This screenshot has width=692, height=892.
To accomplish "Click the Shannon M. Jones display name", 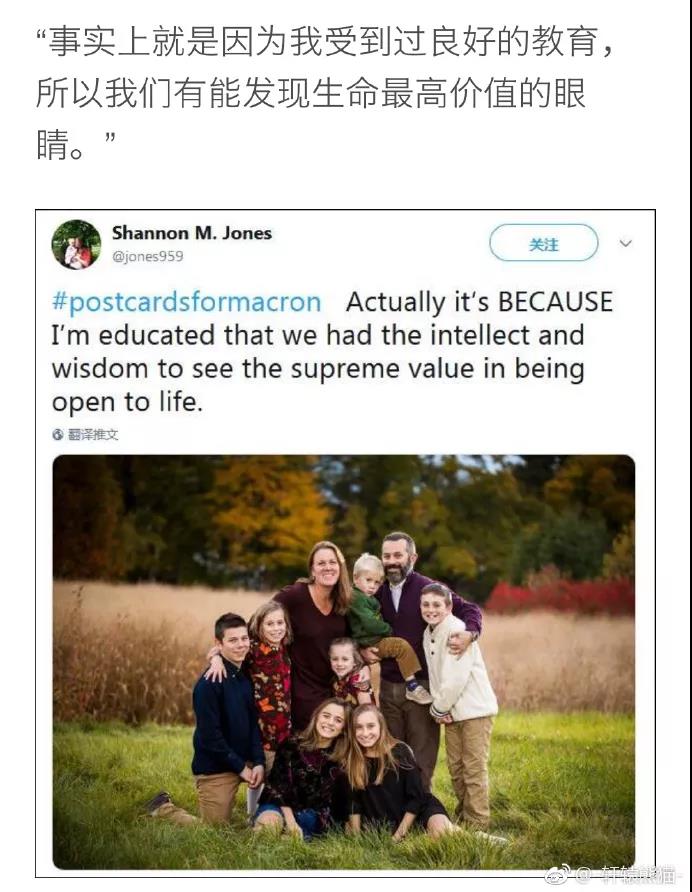I will pyautogui.click(x=192, y=233).
